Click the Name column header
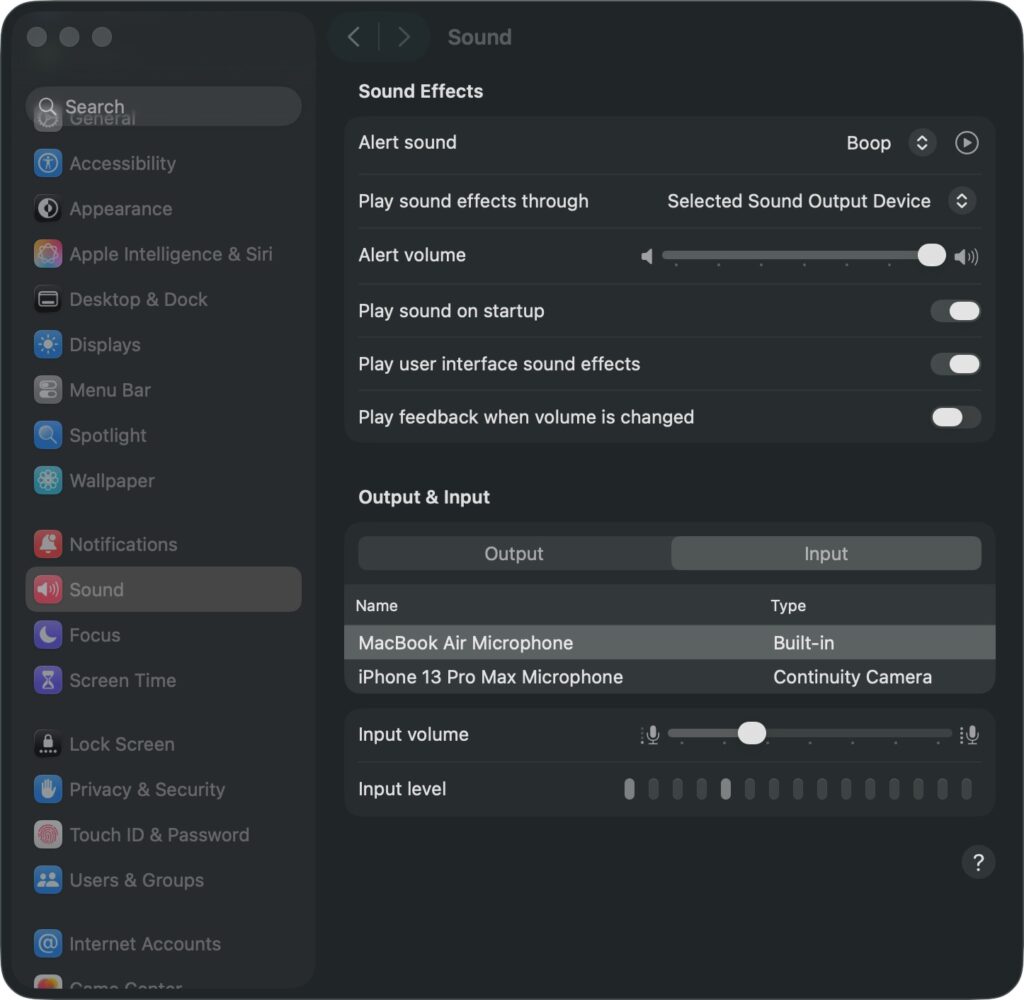Viewport: 1024px width, 1000px height. coord(377,605)
